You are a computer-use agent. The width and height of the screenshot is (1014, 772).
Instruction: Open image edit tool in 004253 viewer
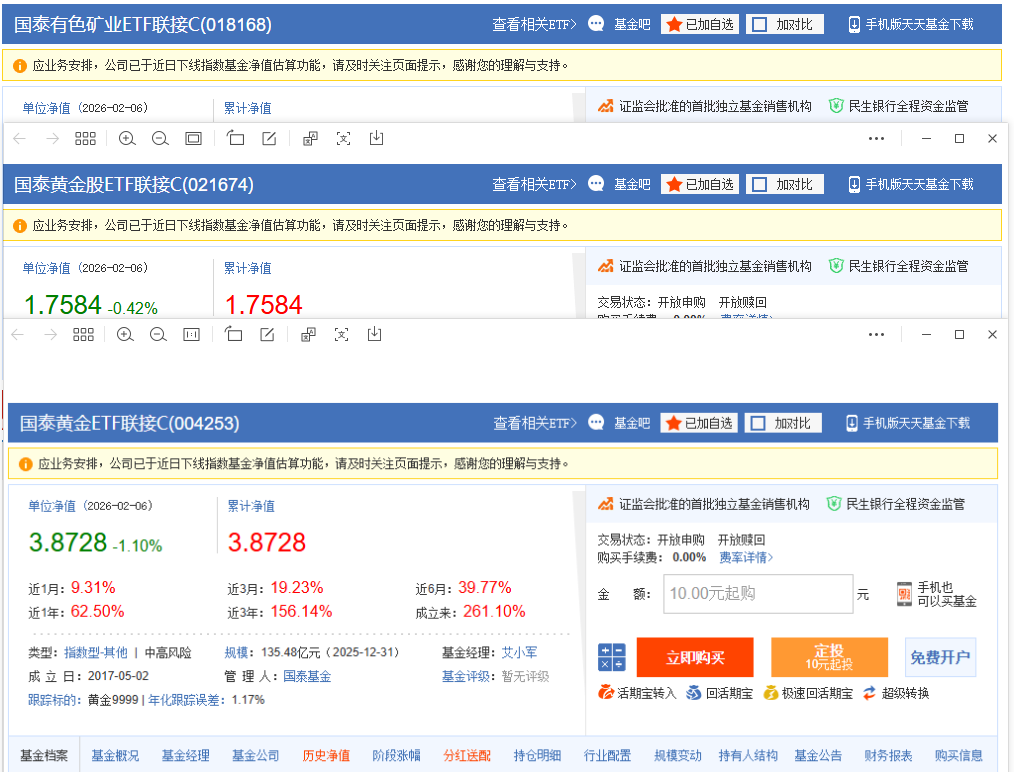click(267, 334)
